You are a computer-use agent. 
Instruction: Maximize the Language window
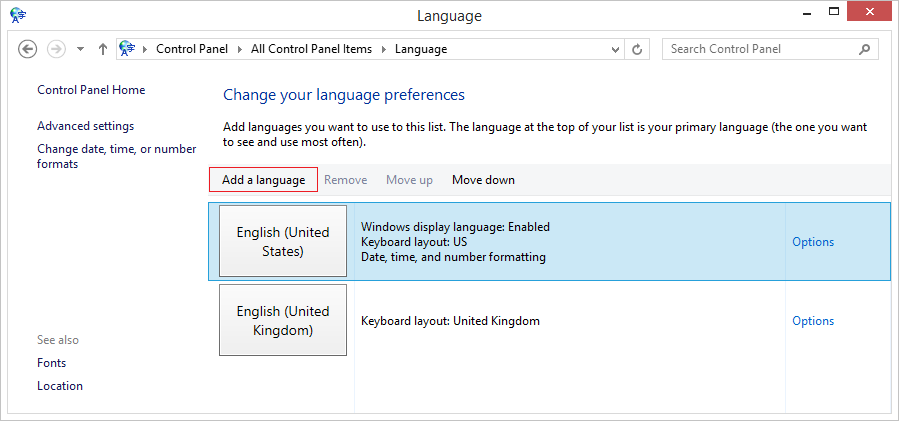click(x=834, y=11)
